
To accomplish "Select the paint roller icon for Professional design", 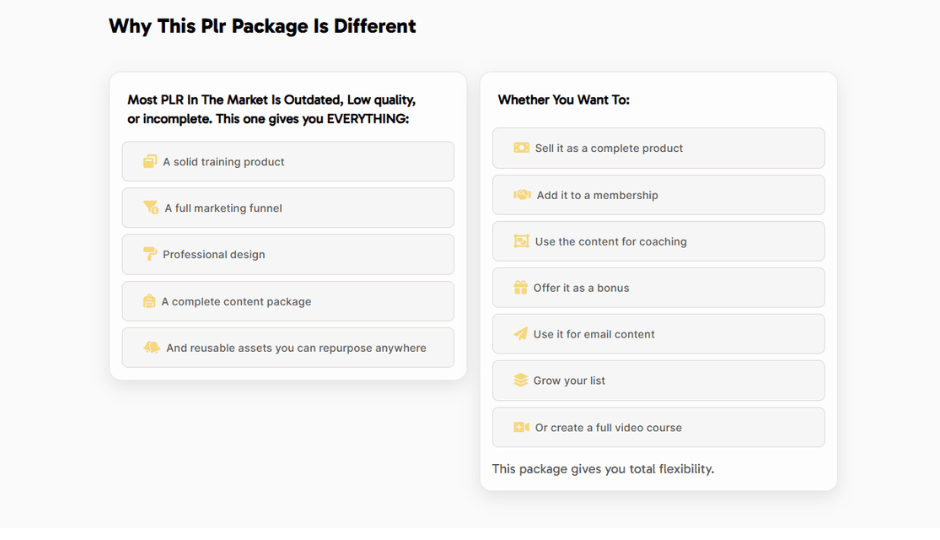I will click(x=150, y=254).
